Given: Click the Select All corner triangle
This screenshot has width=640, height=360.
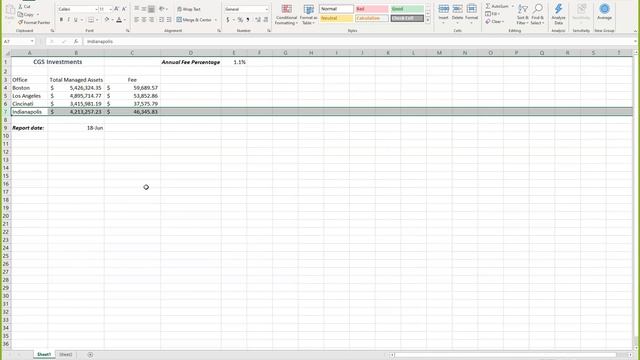Looking at the screenshot, I should [x=7, y=53].
